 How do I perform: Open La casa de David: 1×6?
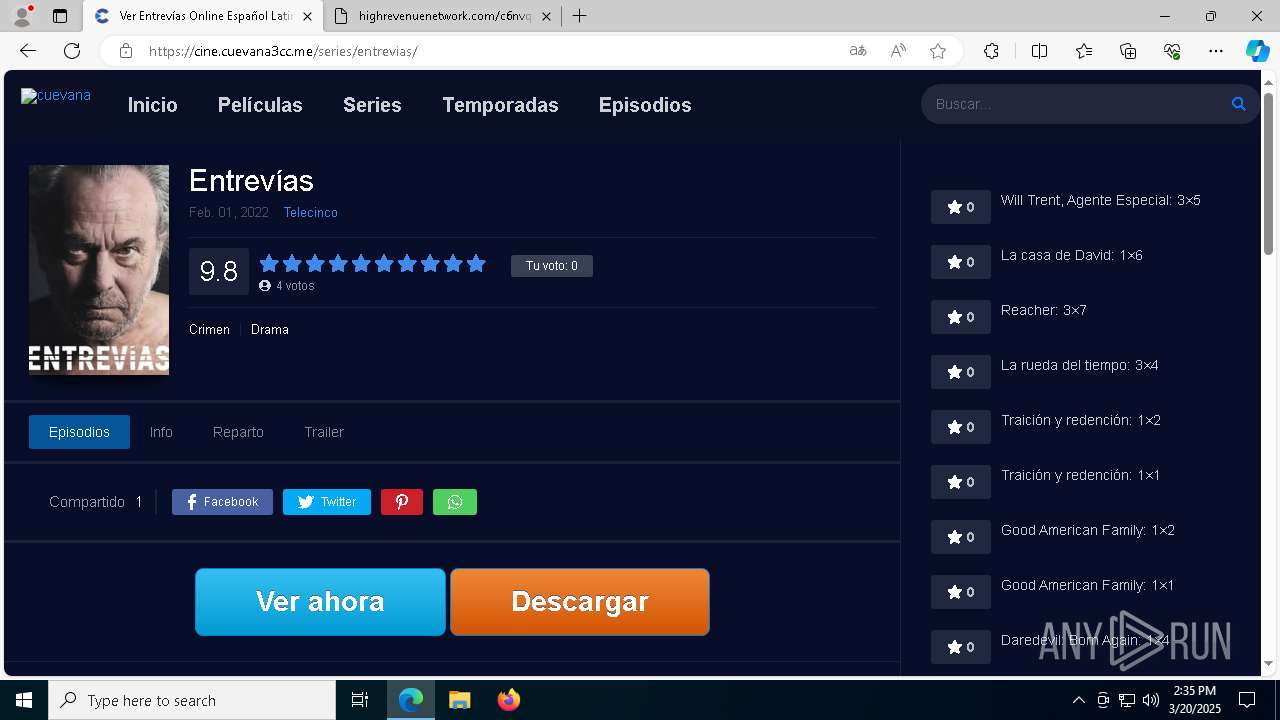point(1071,255)
